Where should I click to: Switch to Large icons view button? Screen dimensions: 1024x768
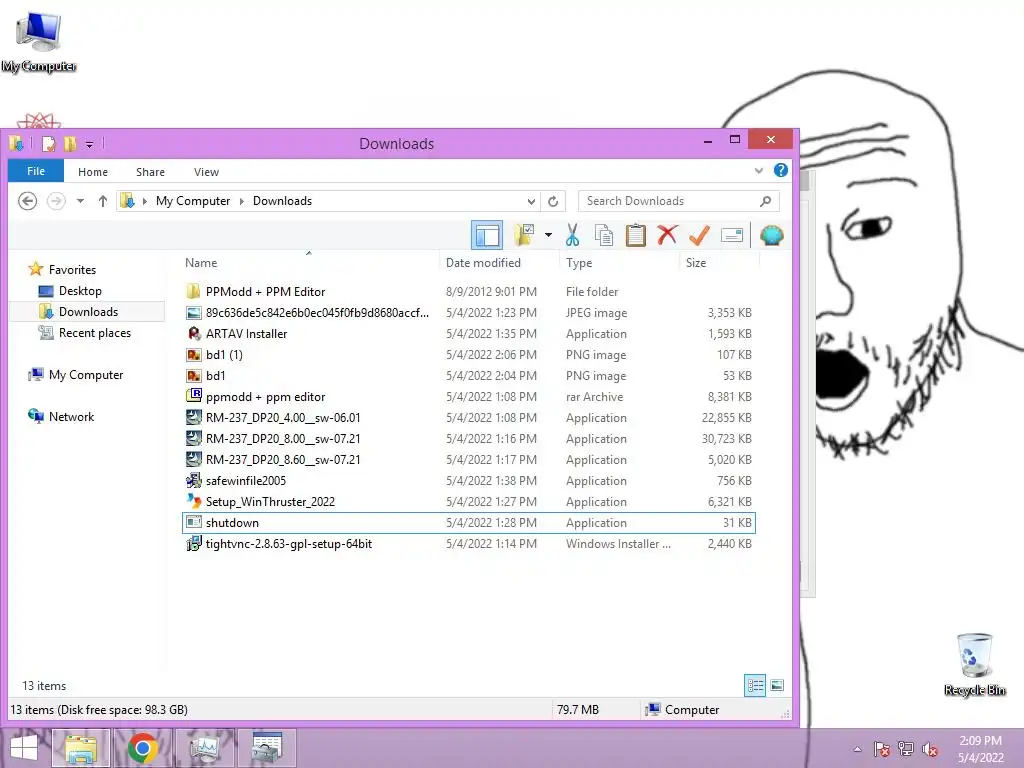click(776, 685)
